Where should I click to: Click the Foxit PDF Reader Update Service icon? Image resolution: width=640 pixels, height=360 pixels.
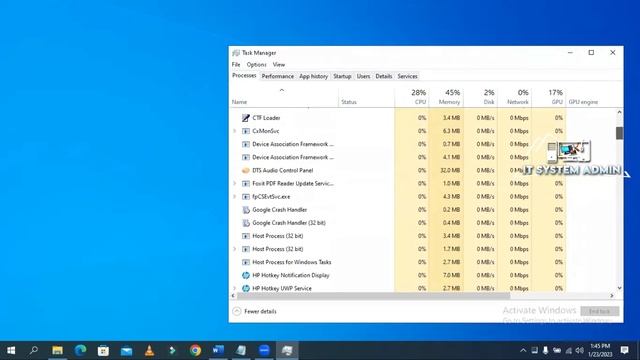246,184
